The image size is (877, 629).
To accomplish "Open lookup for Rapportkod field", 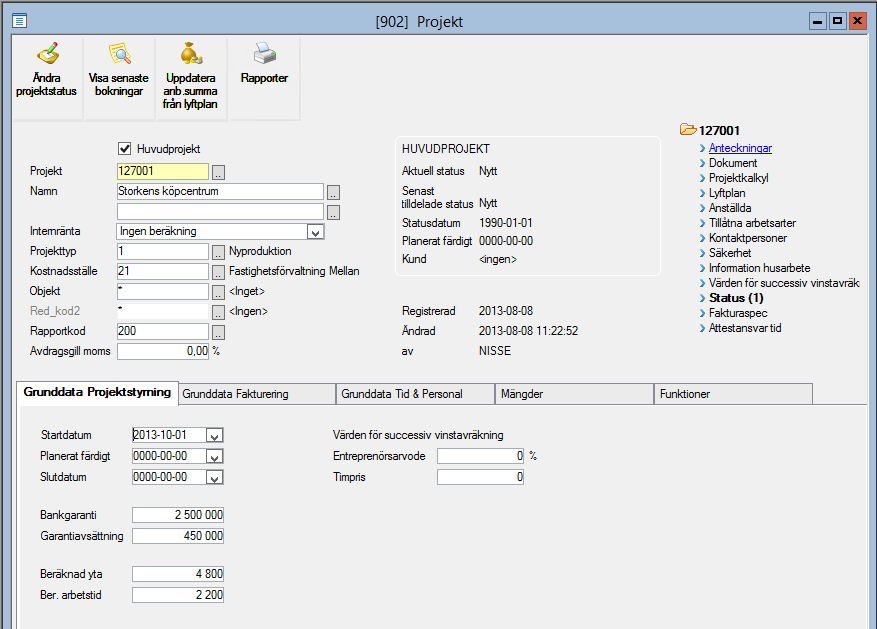I will pyautogui.click(x=219, y=332).
